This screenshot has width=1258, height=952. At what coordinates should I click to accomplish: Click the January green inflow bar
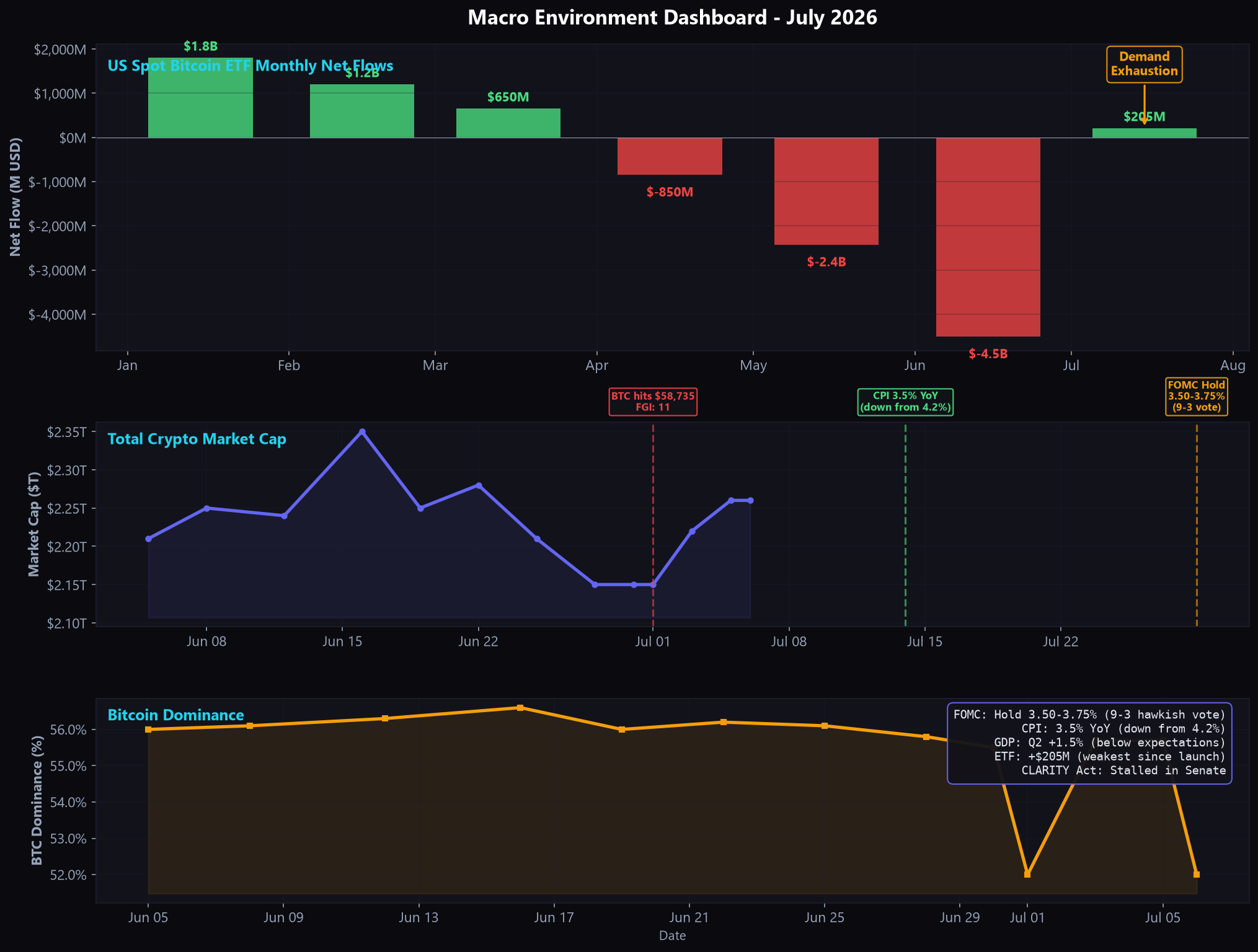click(200, 97)
